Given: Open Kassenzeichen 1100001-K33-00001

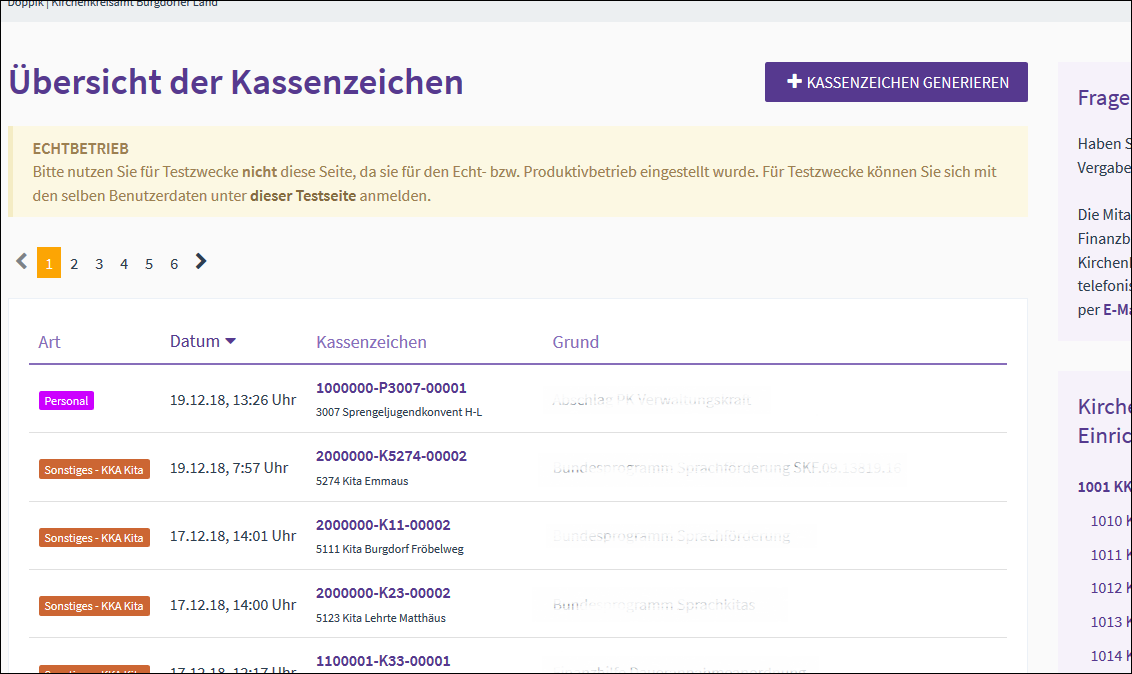Looking at the screenshot, I should point(383,661).
